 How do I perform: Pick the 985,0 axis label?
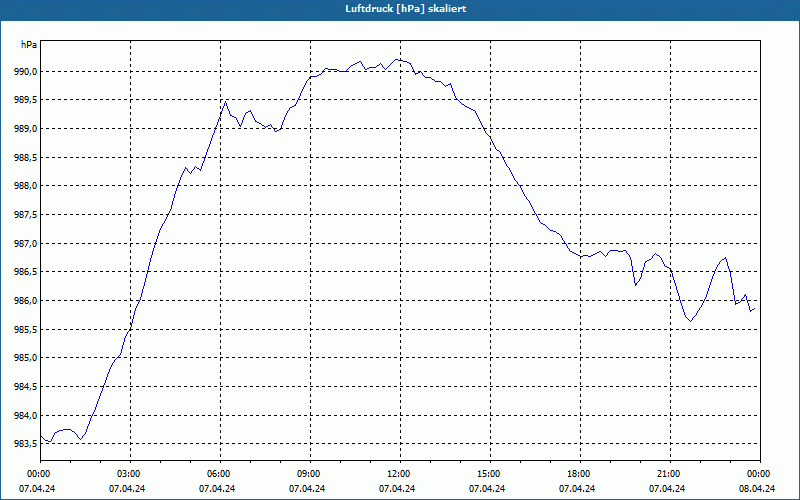[x=26, y=358]
